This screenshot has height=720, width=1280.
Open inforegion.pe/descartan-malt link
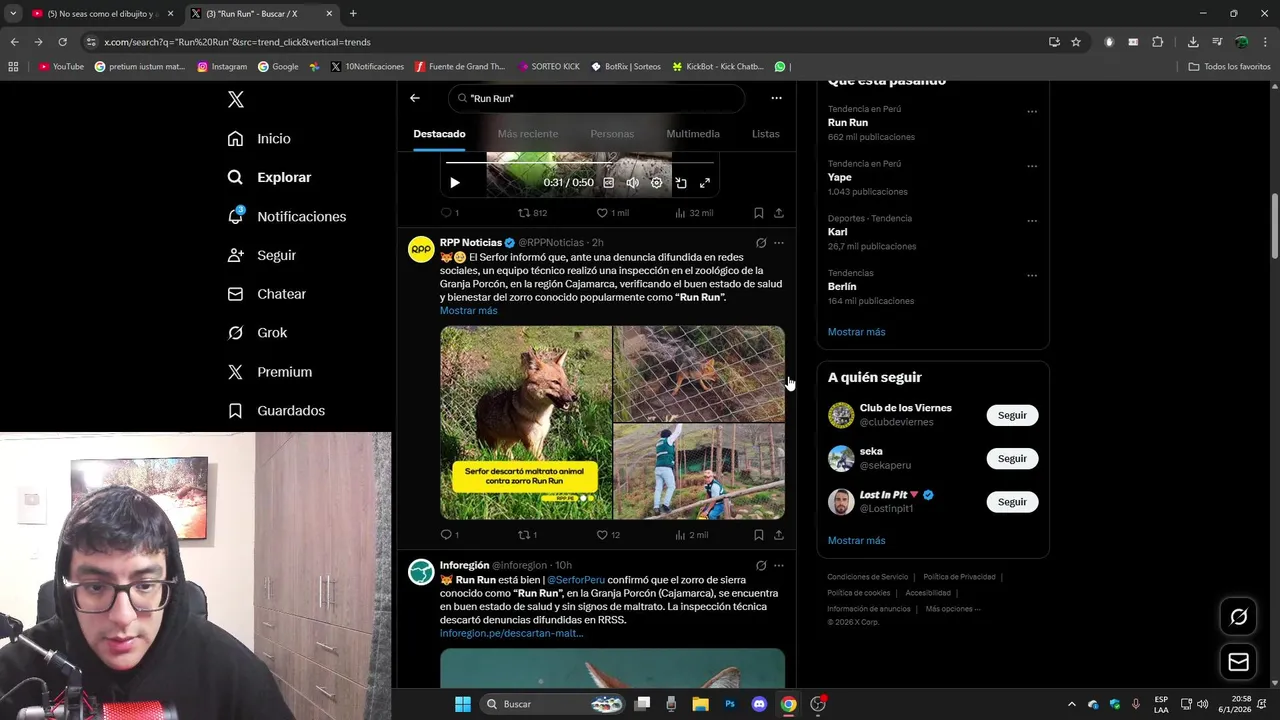tap(511, 633)
